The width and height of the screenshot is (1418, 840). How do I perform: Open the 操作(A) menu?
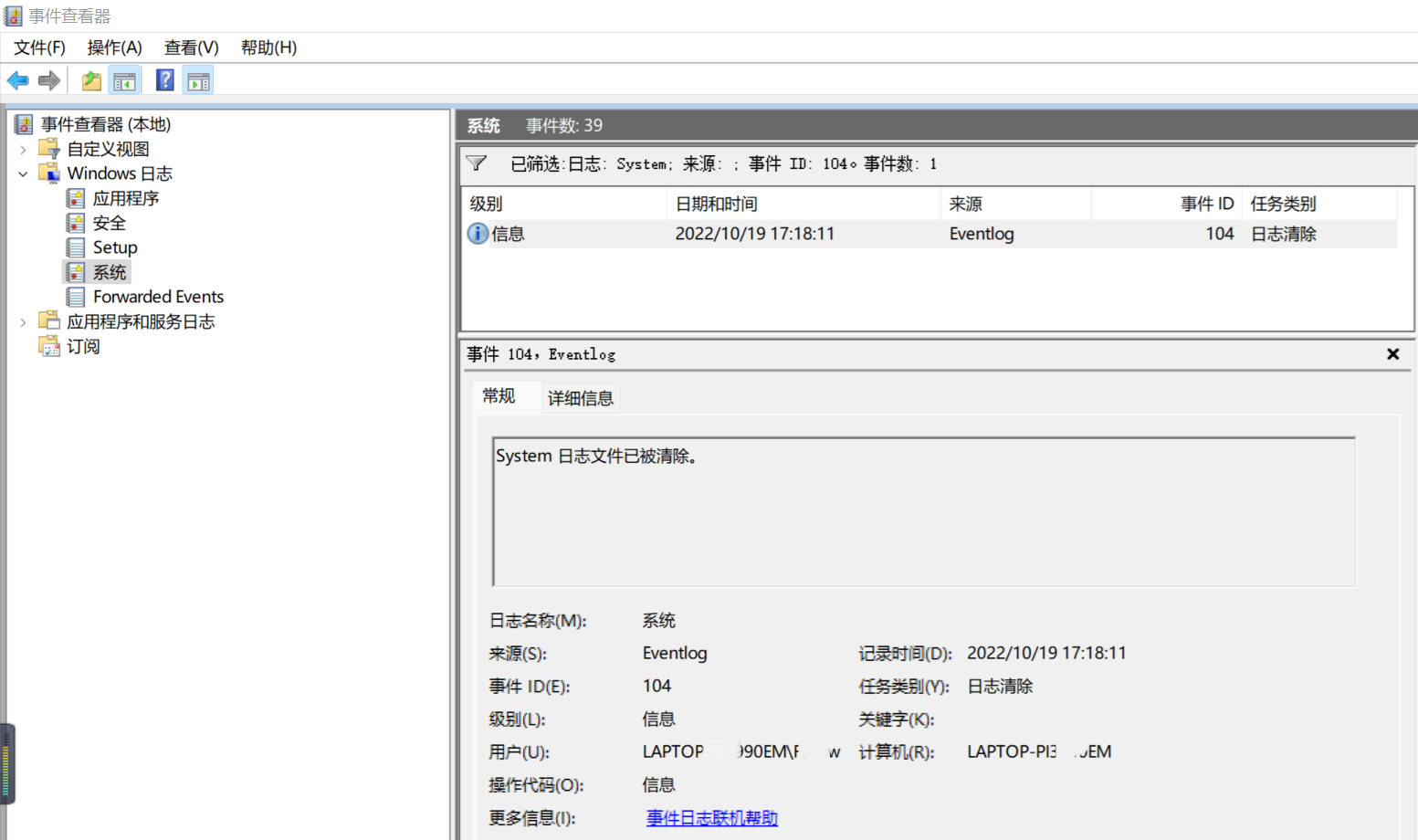tap(114, 47)
